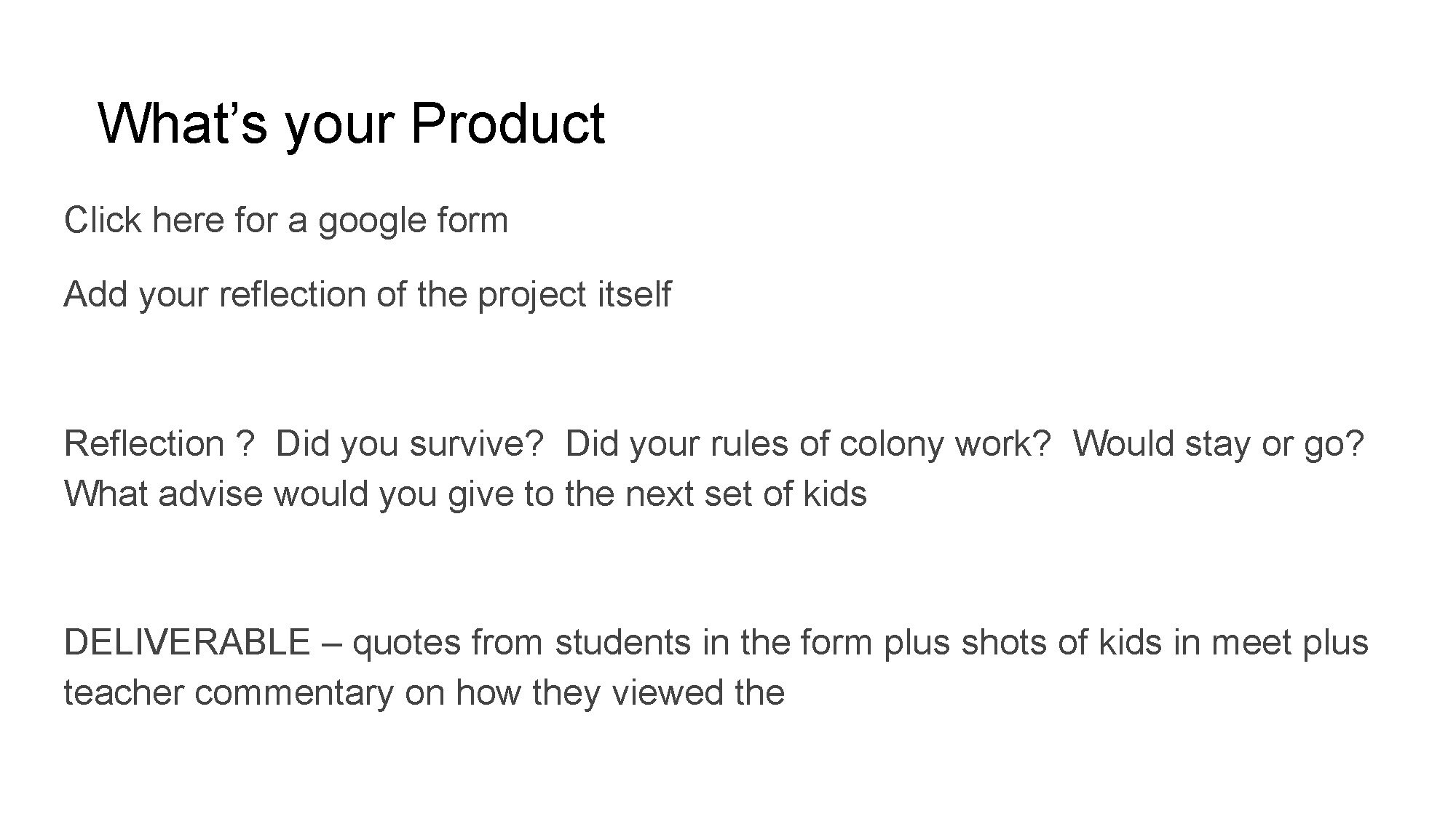Select the "Add your reflection of the project itself" line
This screenshot has height=819, width=1456.
(x=368, y=294)
